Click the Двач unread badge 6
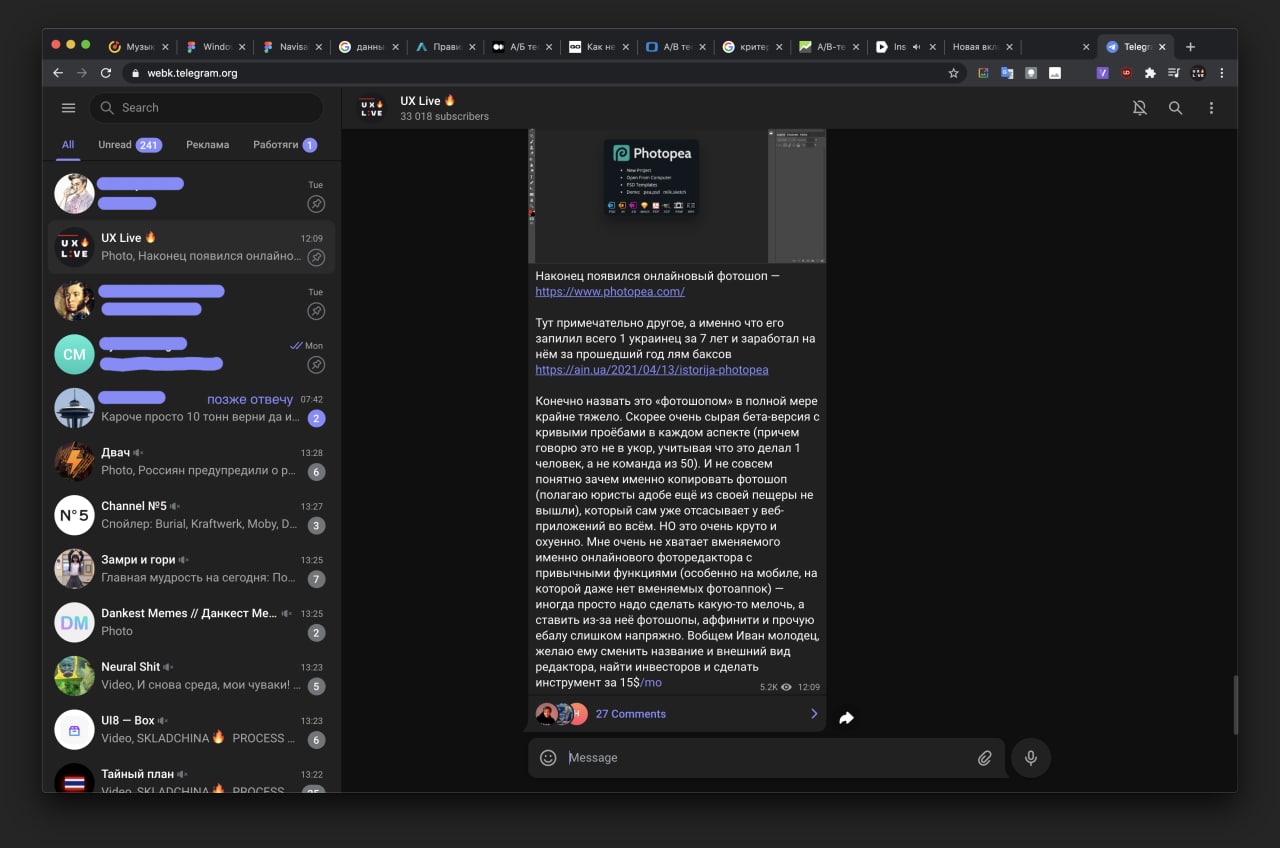This screenshot has height=848, width=1280. coord(316,472)
